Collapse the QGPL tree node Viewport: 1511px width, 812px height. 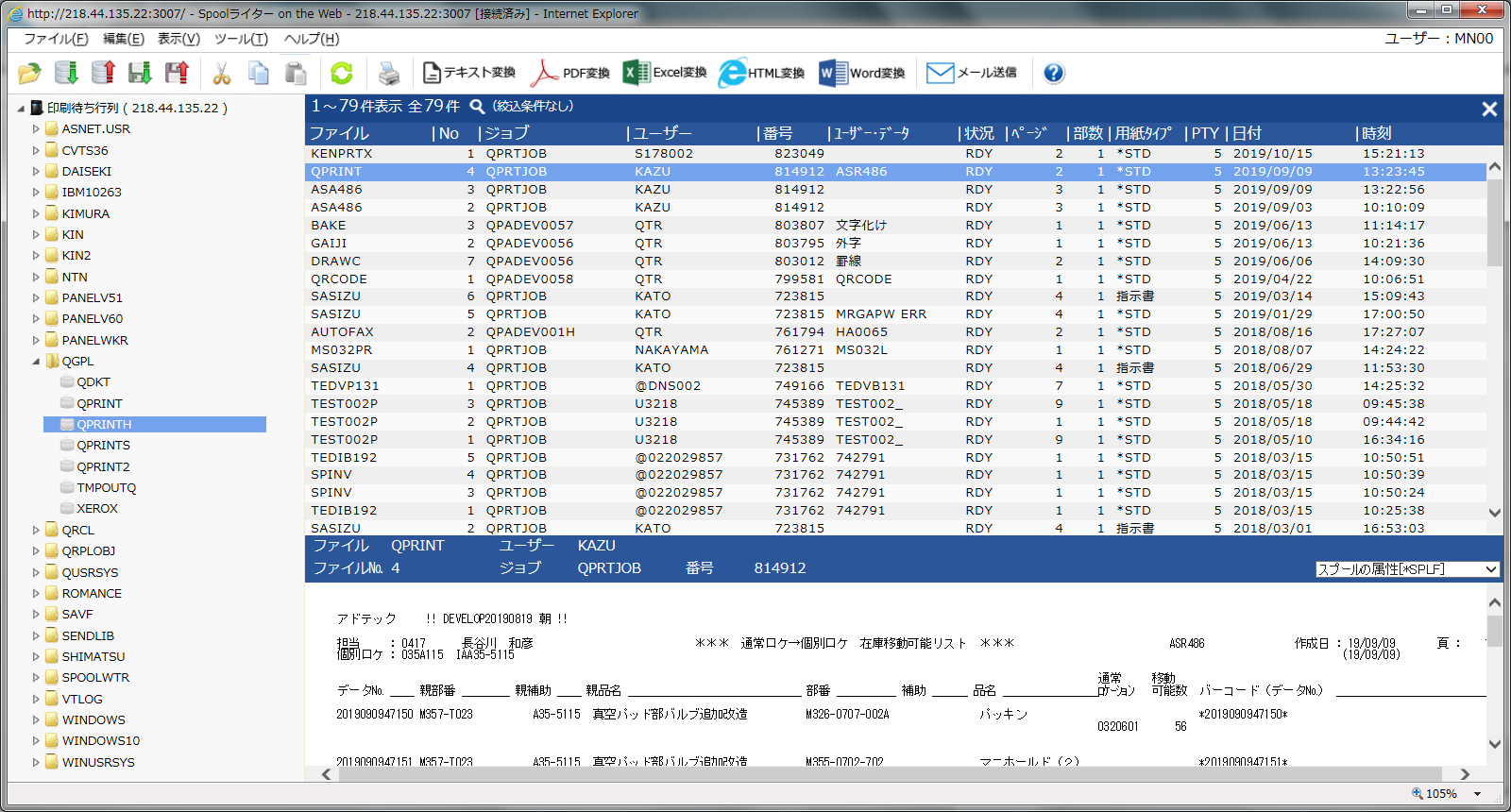[x=37, y=362]
